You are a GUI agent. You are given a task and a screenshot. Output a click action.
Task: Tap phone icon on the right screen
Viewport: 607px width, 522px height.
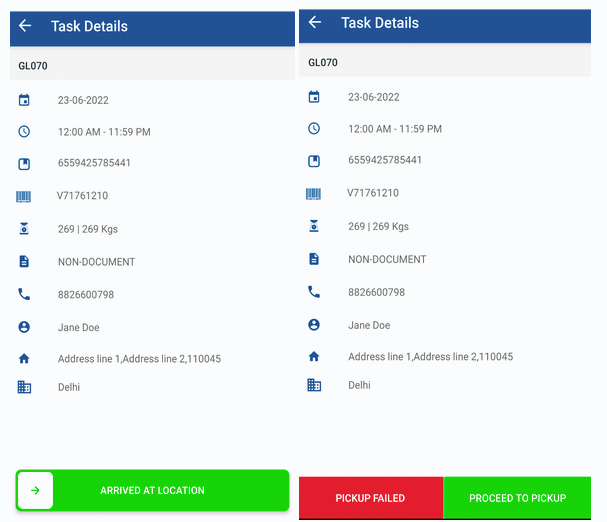(x=314, y=292)
